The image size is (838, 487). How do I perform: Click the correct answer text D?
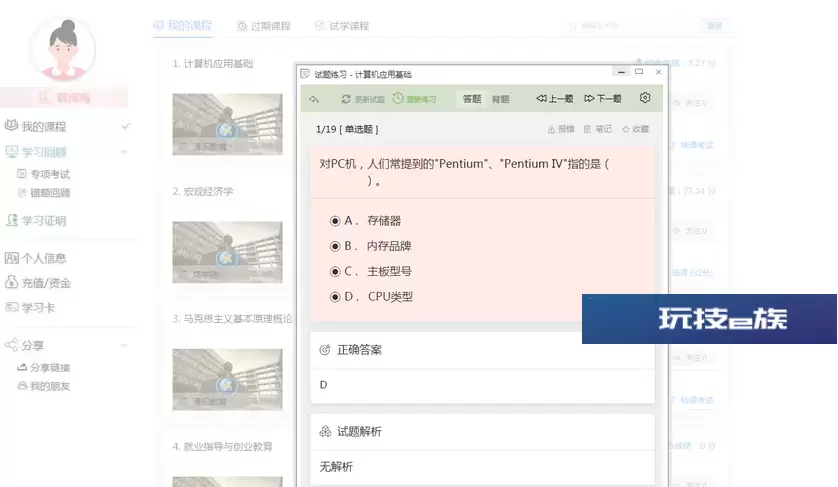click(323, 385)
